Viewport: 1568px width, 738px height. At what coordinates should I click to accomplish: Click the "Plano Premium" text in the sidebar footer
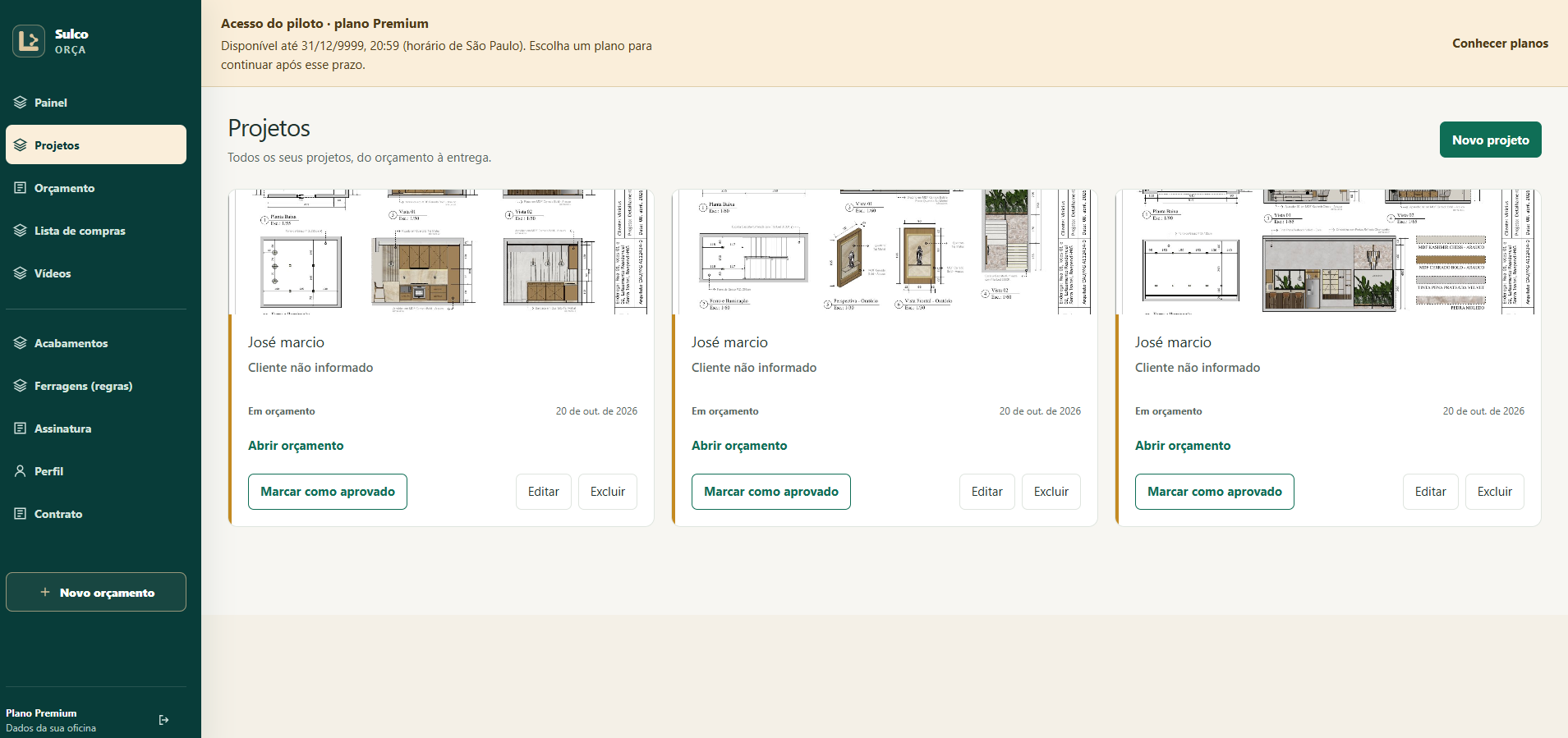tap(41, 713)
